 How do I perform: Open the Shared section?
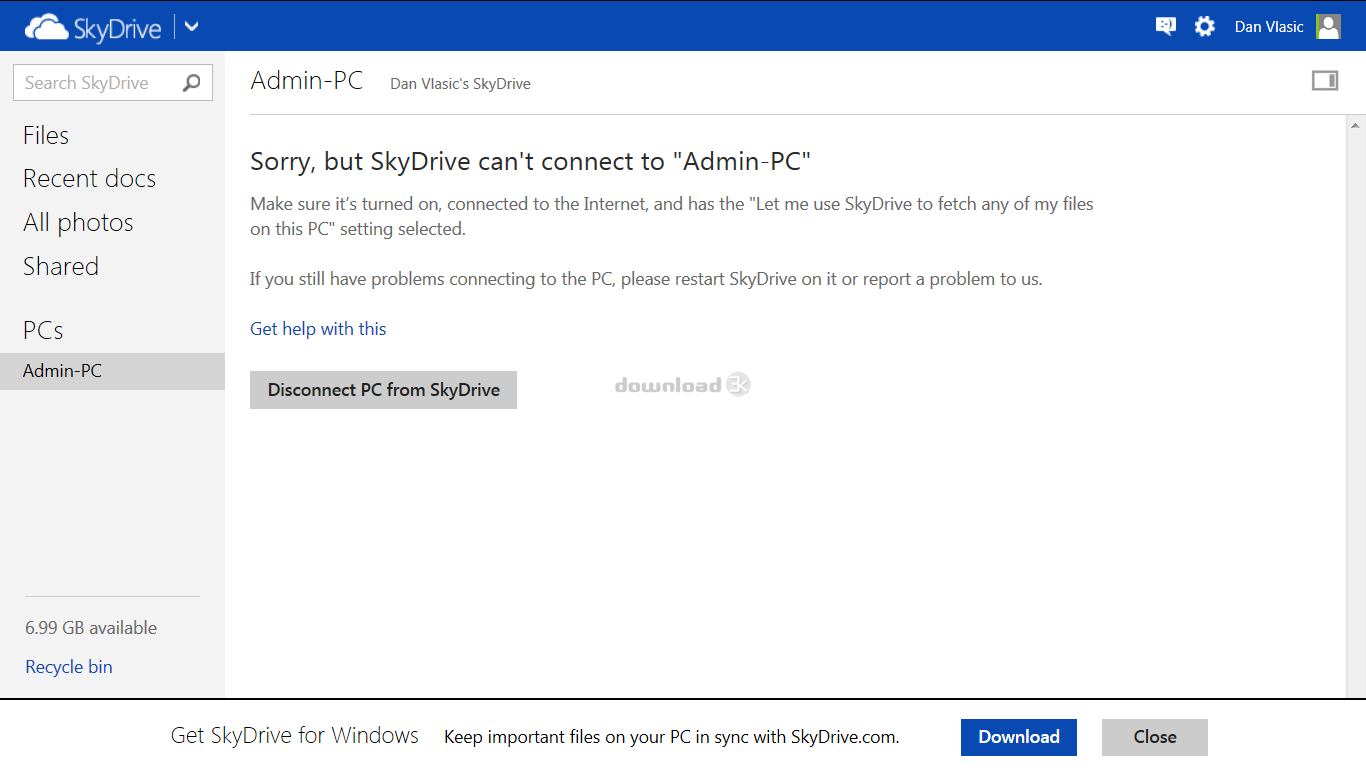[61, 266]
